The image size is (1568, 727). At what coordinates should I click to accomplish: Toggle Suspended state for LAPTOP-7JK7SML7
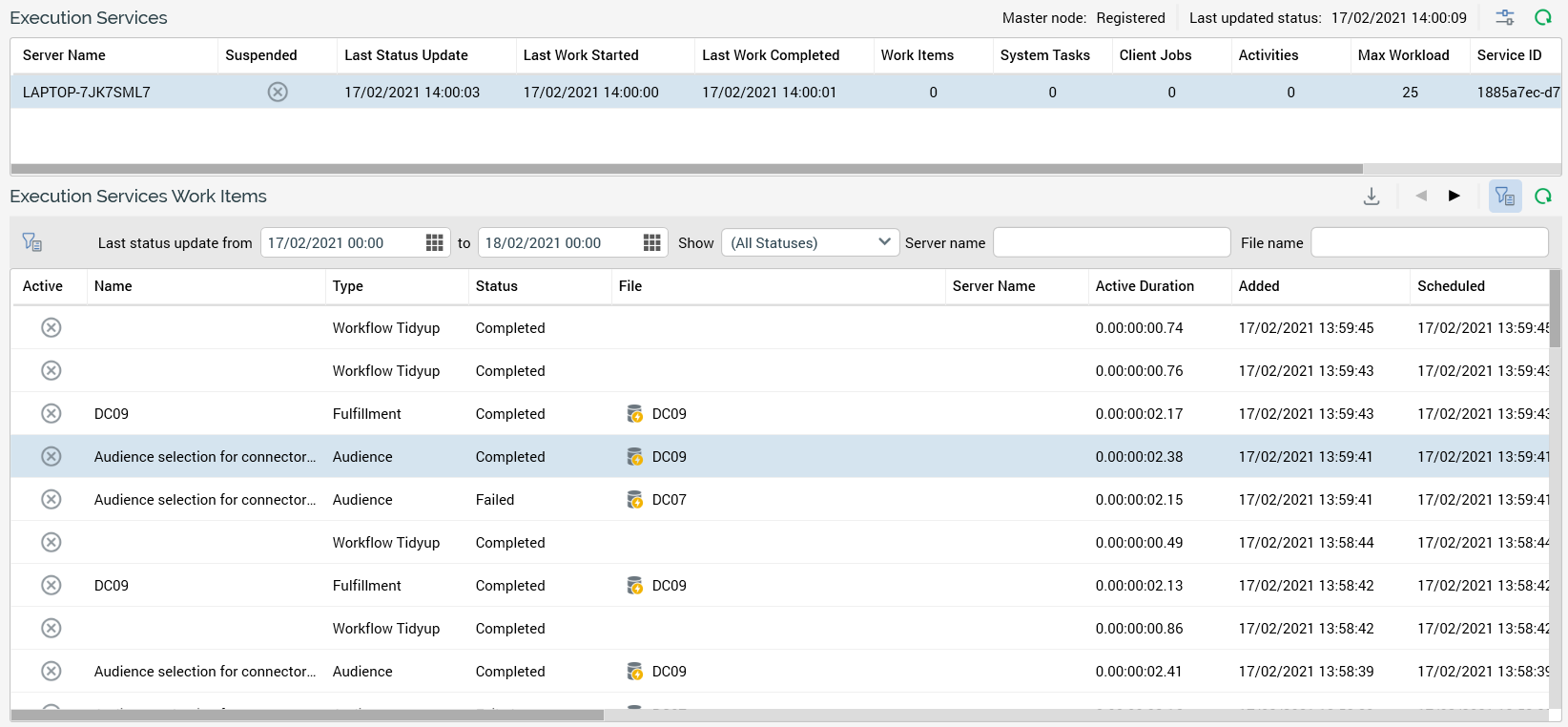278,93
